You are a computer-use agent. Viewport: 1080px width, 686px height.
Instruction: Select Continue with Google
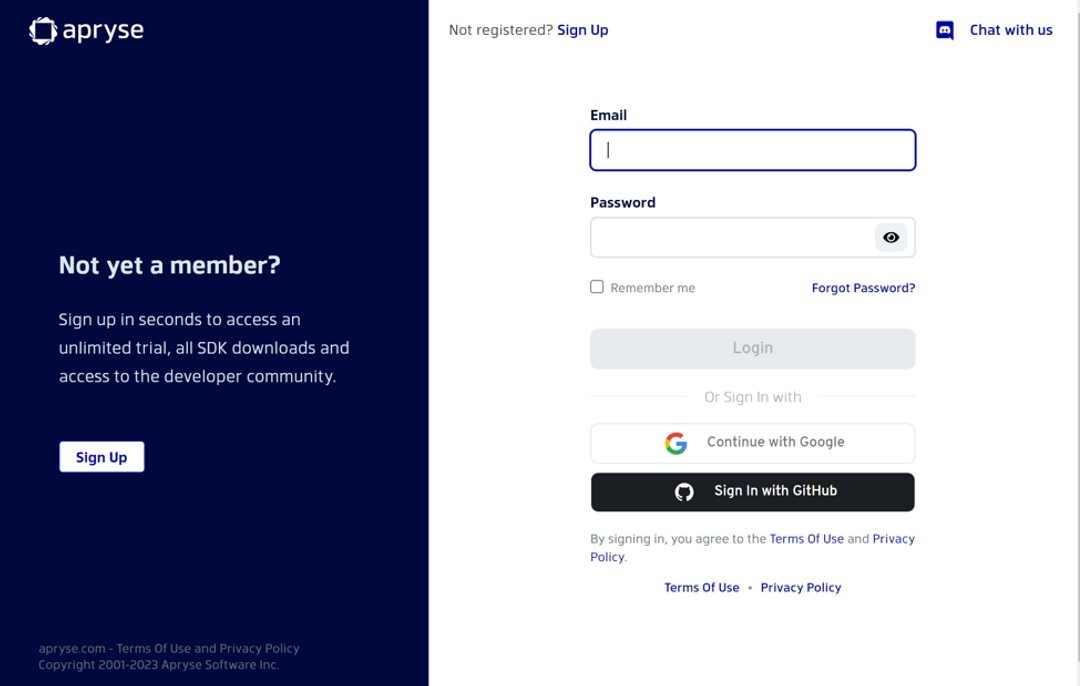(x=752, y=442)
